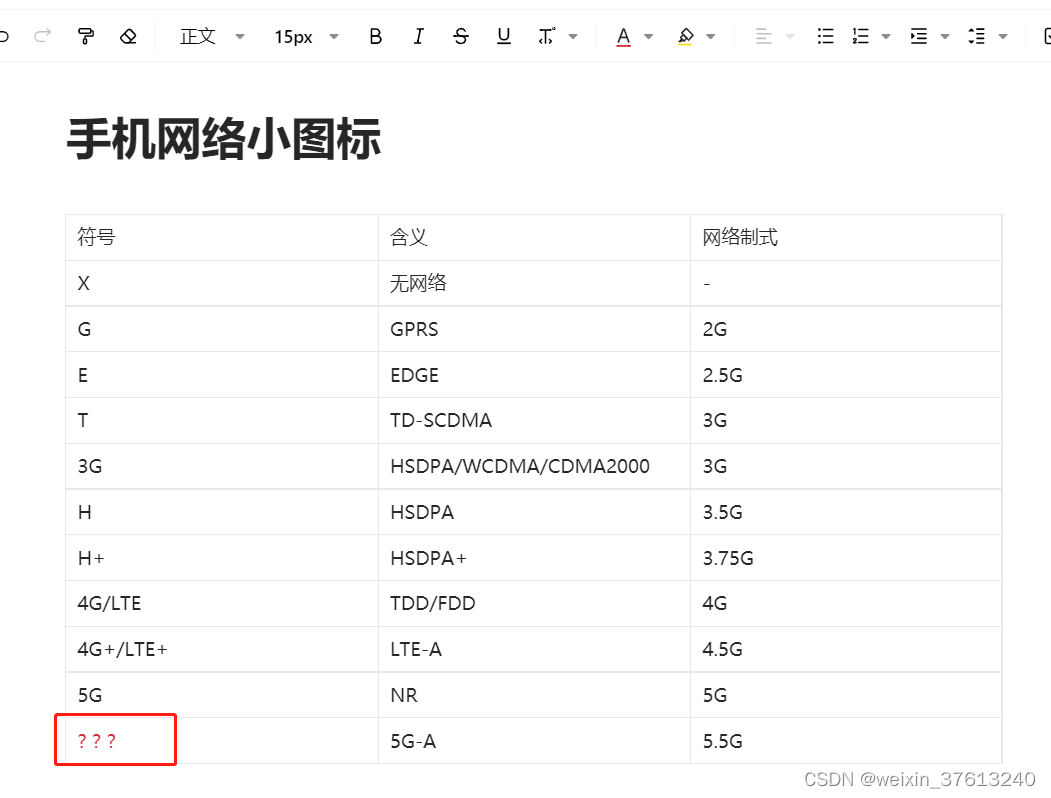Toggle bold formatting

(x=375, y=37)
